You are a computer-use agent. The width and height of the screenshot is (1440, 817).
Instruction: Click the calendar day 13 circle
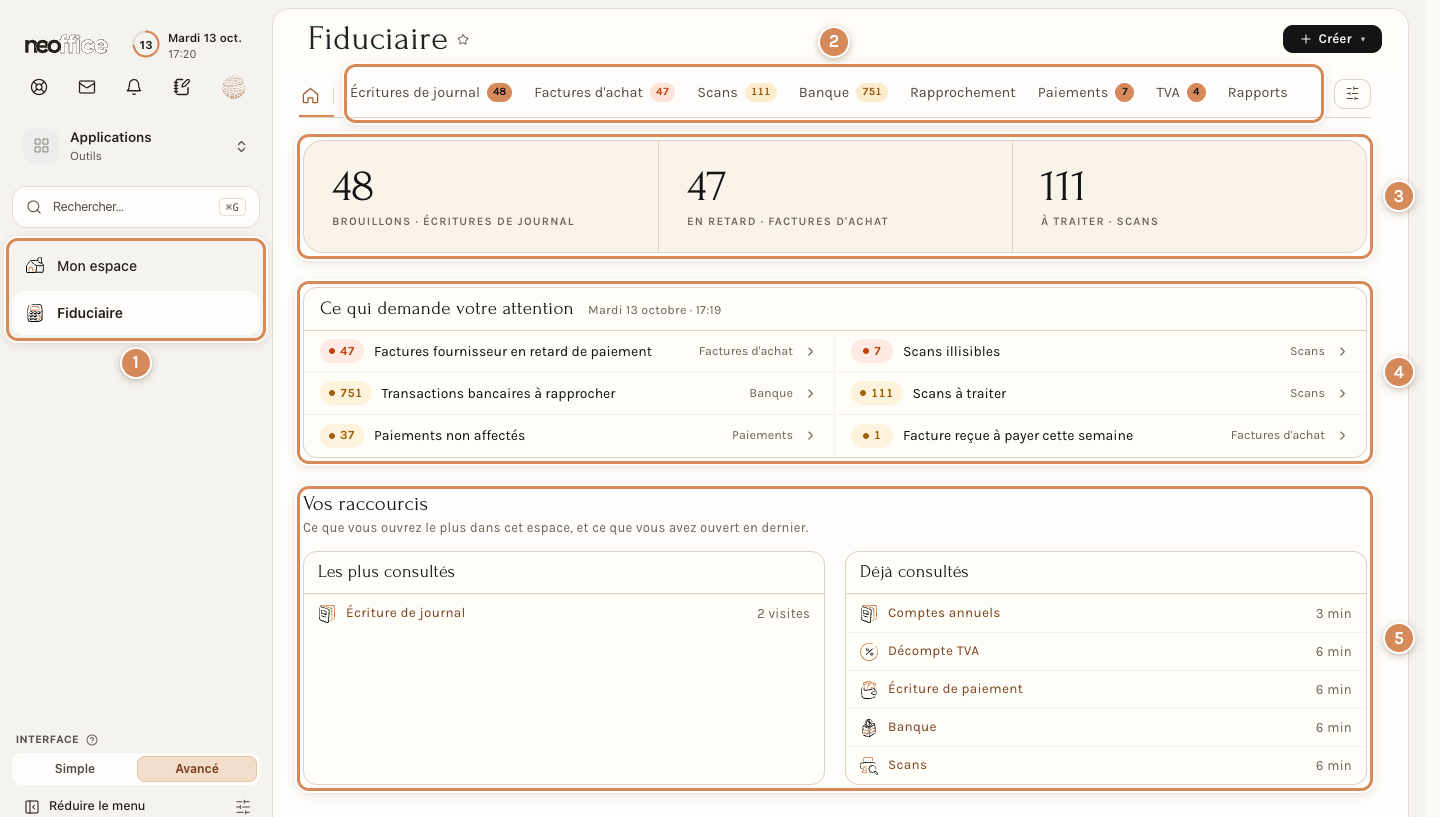[x=146, y=45]
